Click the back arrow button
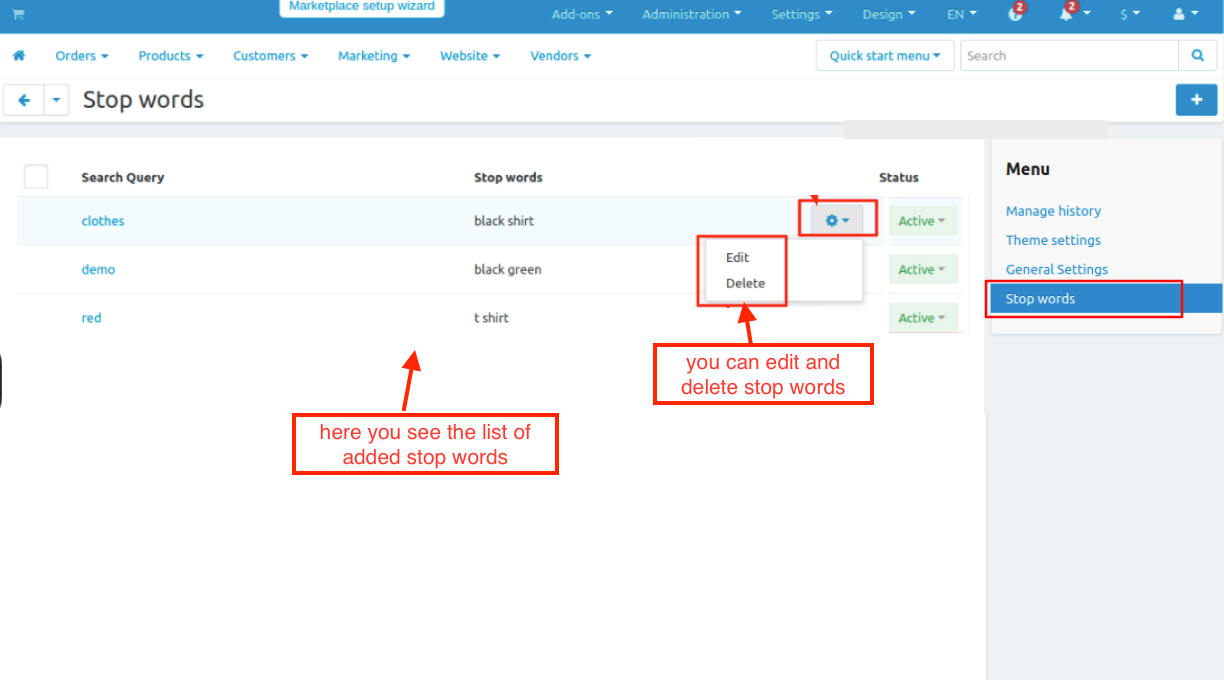This screenshot has width=1224, height=680. coord(24,100)
